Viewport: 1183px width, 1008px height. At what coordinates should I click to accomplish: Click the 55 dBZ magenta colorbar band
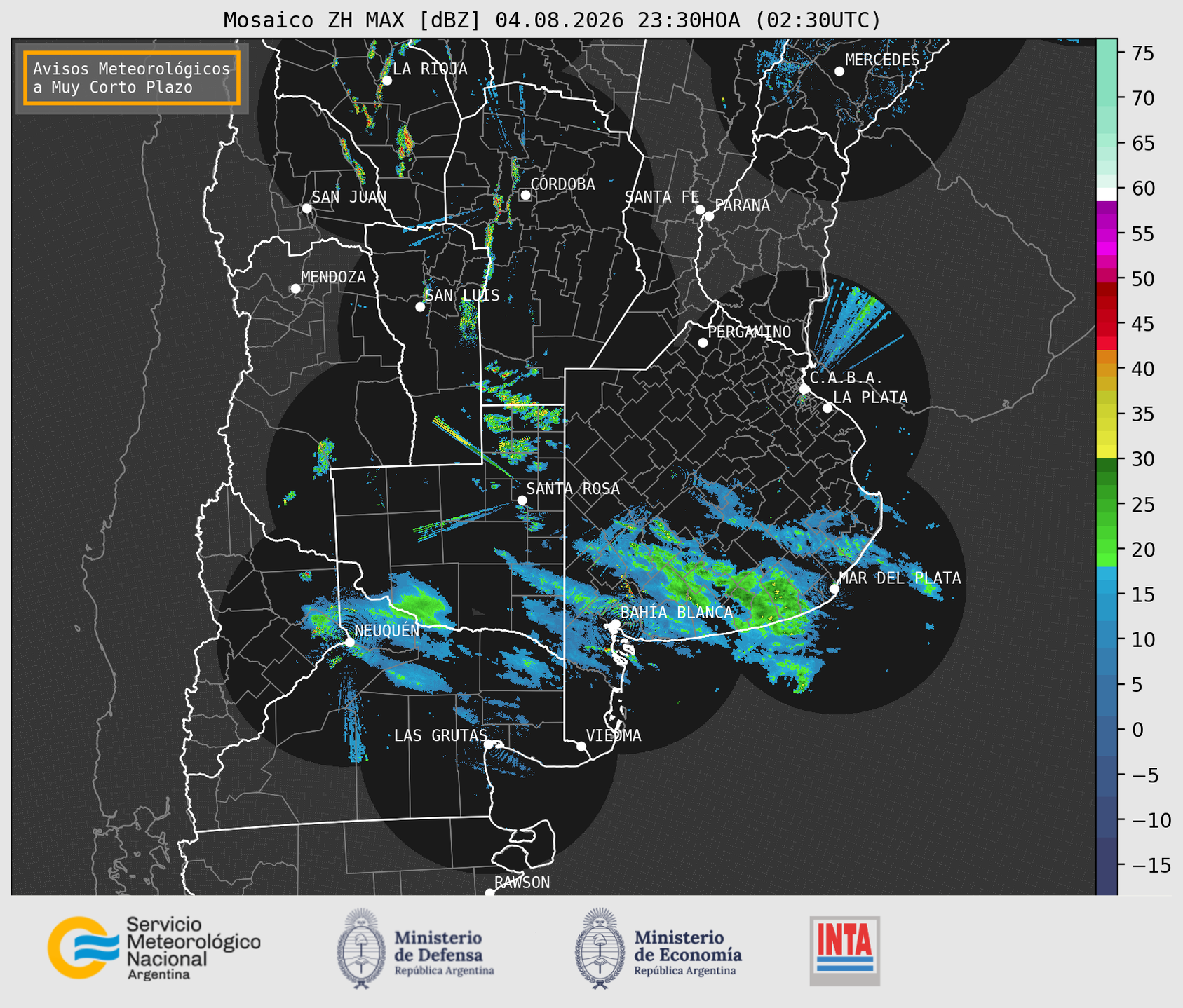tap(1107, 233)
